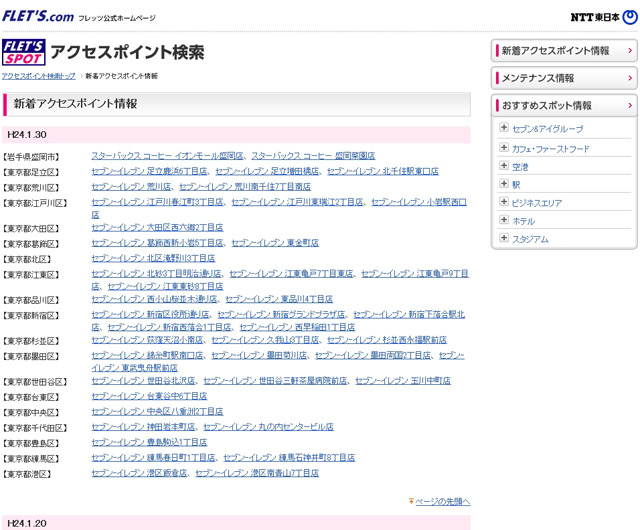Open セブン-イレブン 荻窪天沼小南店 link
Screen dimensions: 640x530
(x=147, y=340)
